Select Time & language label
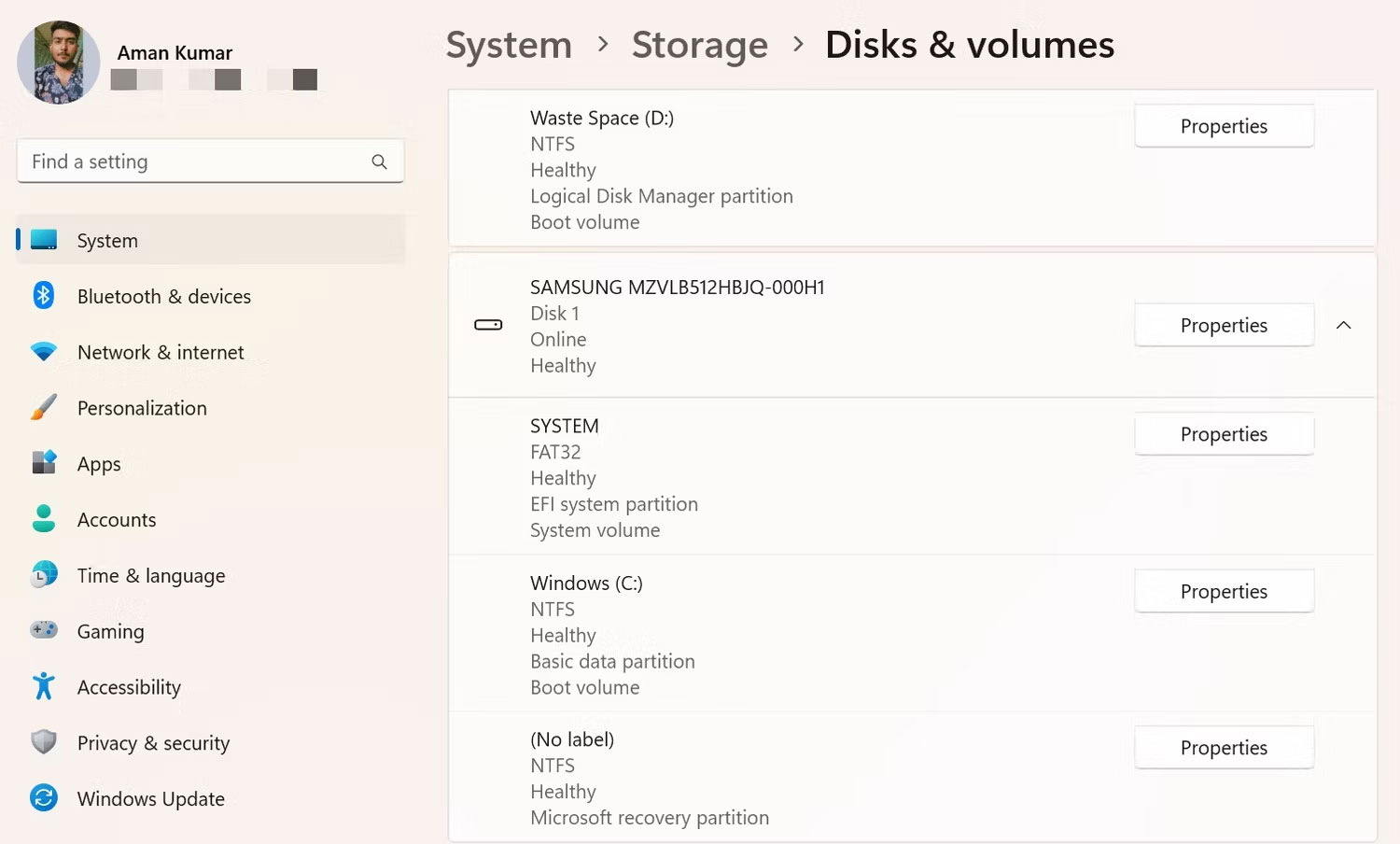This screenshot has width=1400, height=844. pos(151,576)
